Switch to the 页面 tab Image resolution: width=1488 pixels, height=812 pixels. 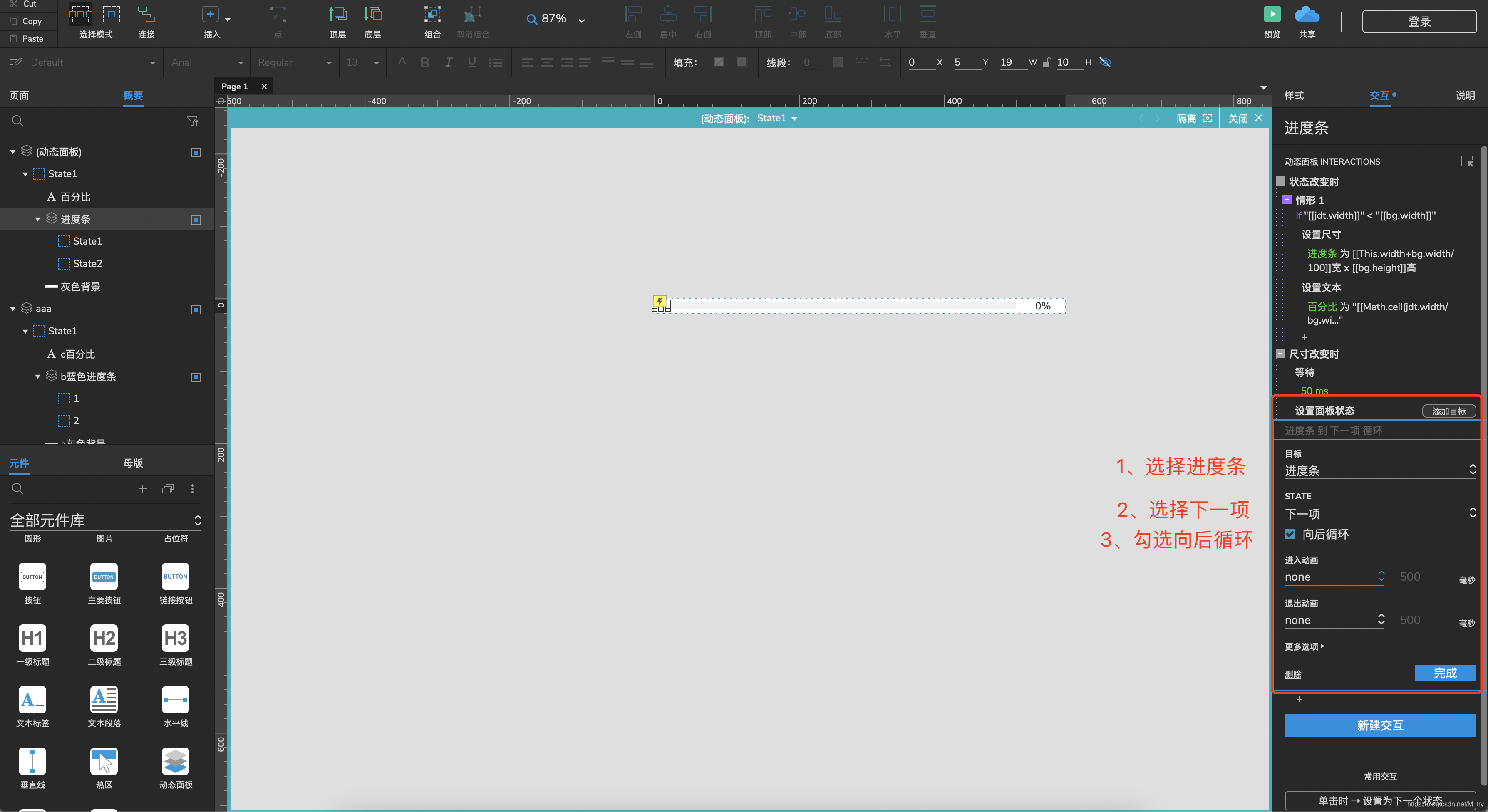point(19,95)
